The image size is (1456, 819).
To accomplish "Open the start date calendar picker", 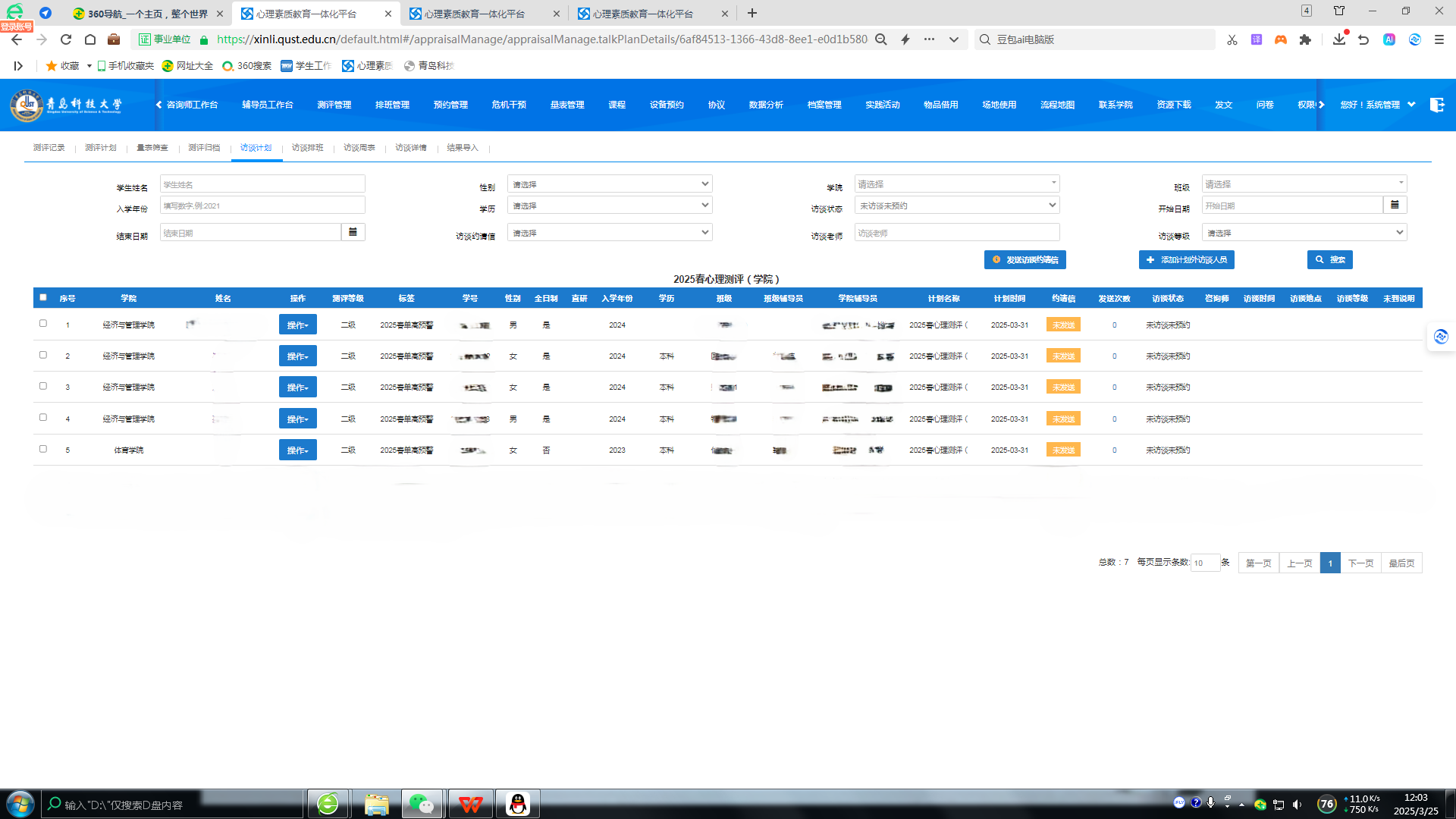I will pos(1395,205).
